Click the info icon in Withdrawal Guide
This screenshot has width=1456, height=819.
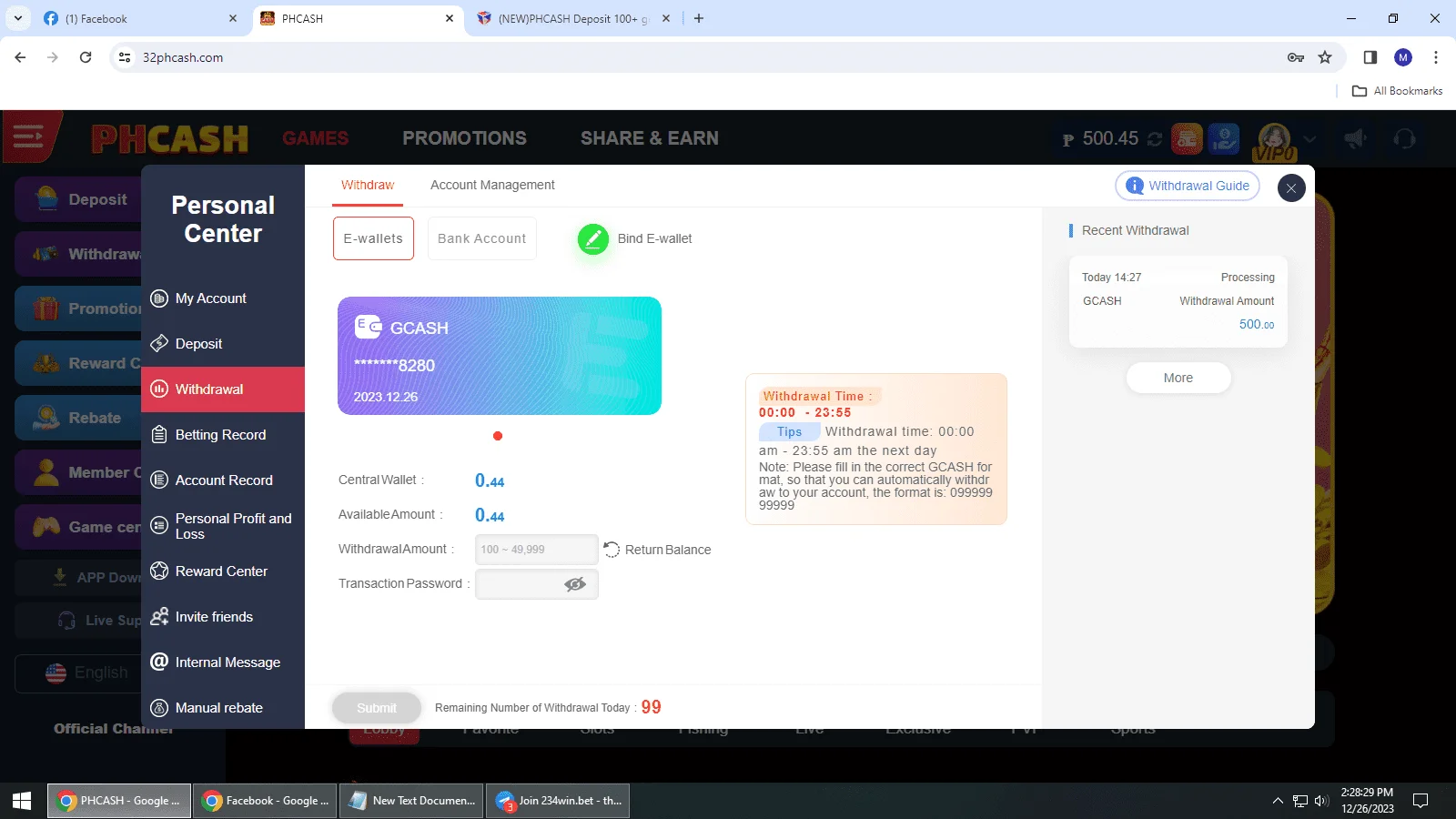click(x=1135, y=186)
